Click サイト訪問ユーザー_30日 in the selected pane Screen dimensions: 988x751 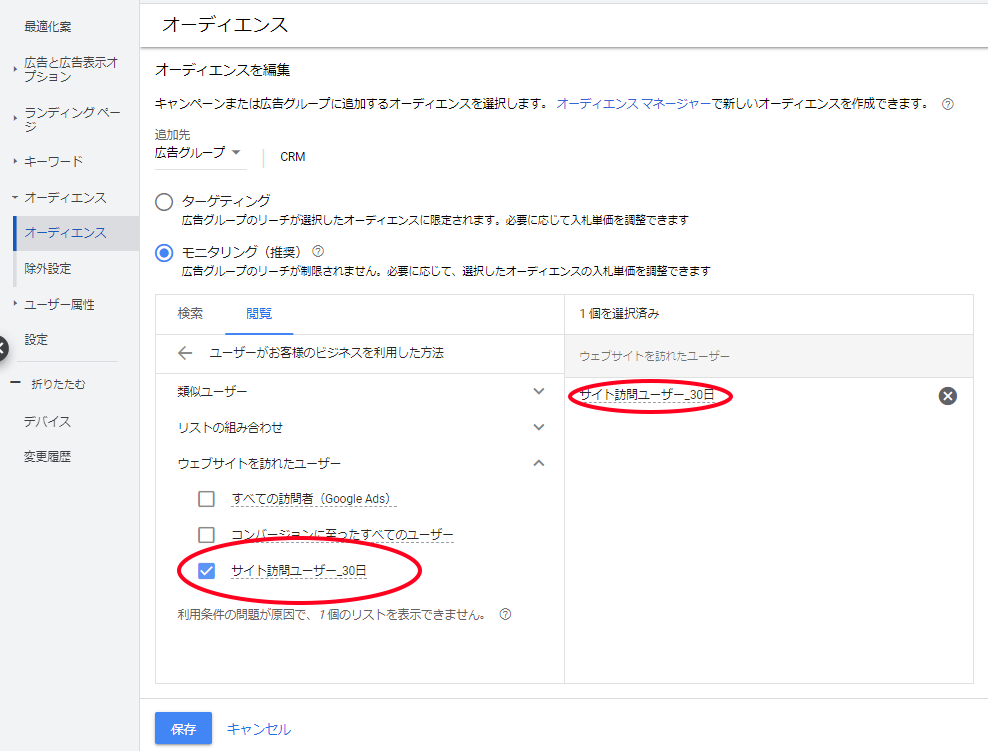[647, 395]
